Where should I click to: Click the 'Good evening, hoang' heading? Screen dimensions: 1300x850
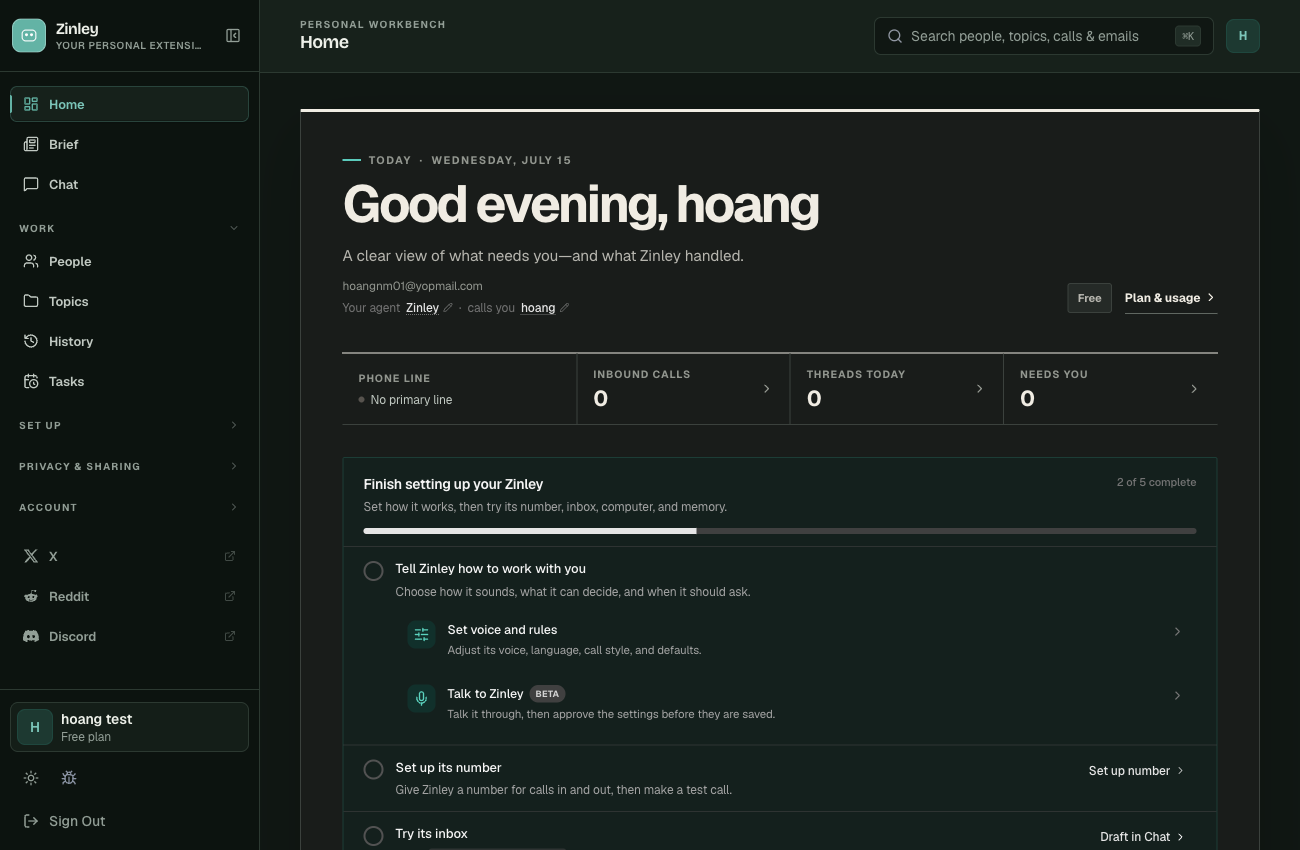[x=581, y=205]
